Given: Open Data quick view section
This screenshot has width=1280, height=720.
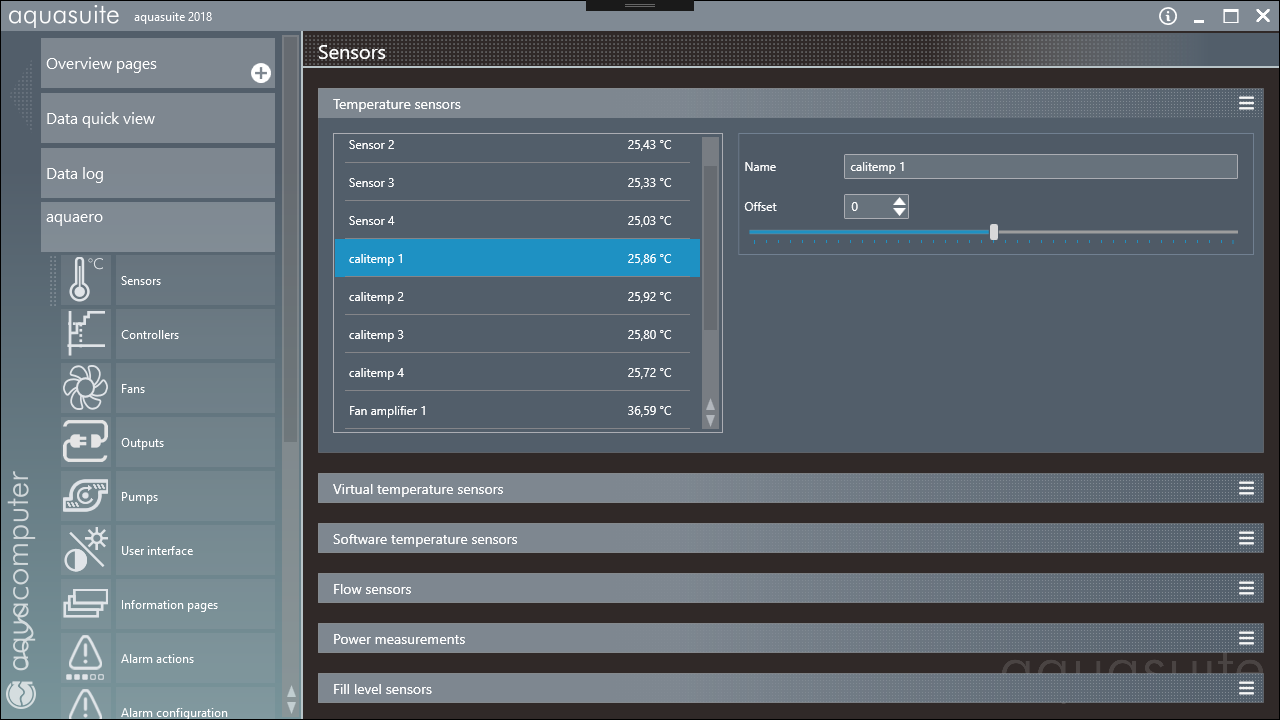Looking at the screenshot, I should 158,118.
